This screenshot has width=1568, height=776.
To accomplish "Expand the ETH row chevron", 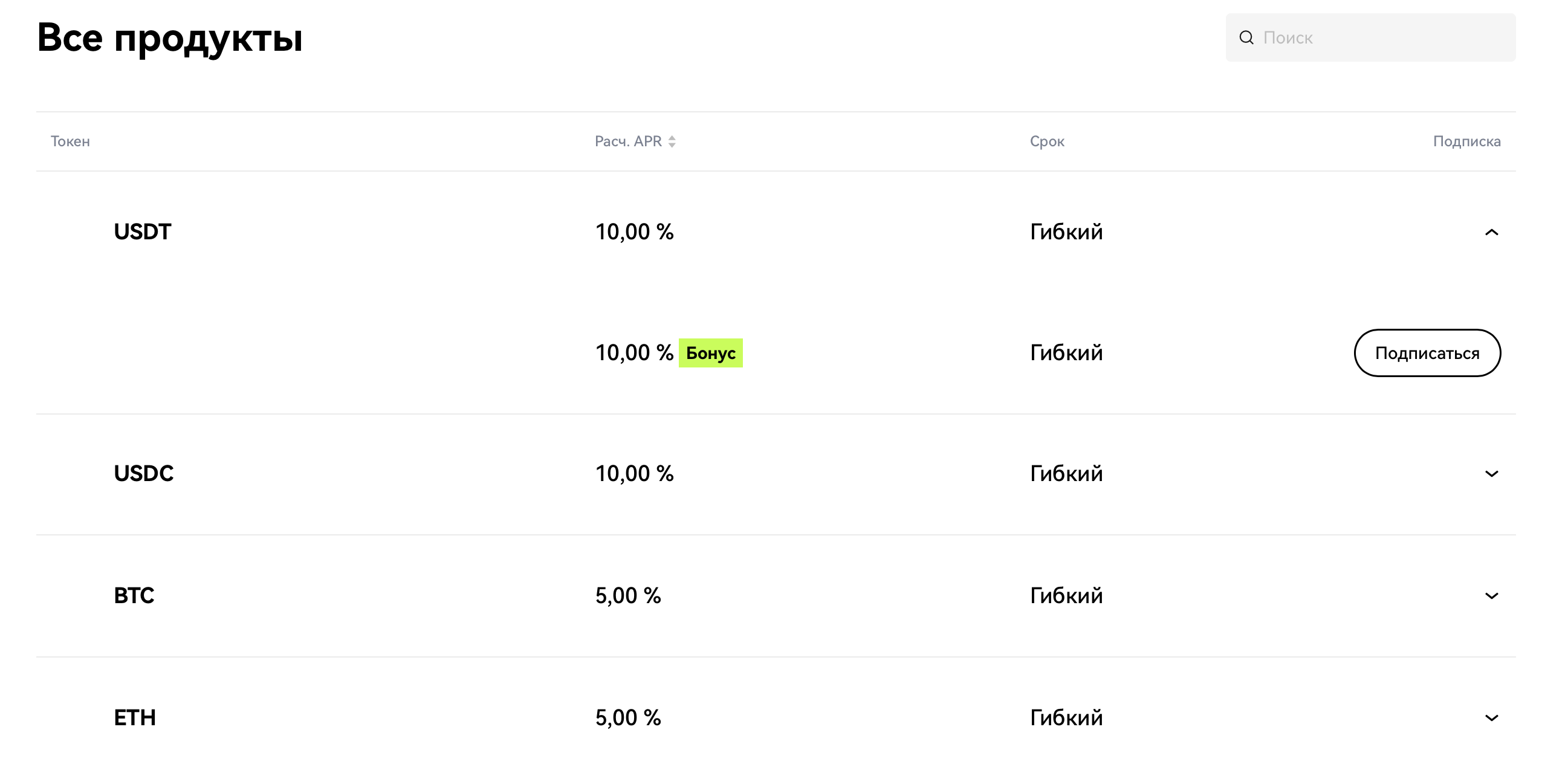I will click(x=1491, y=717).
